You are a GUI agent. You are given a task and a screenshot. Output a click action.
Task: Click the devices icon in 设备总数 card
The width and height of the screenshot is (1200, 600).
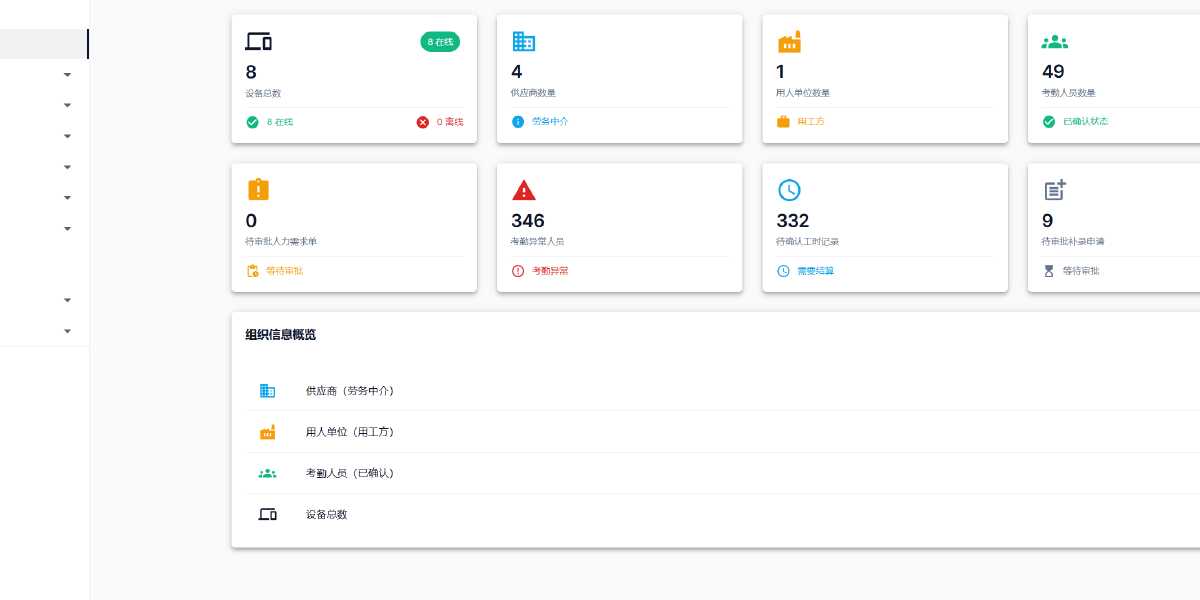[x=258, y=42]
